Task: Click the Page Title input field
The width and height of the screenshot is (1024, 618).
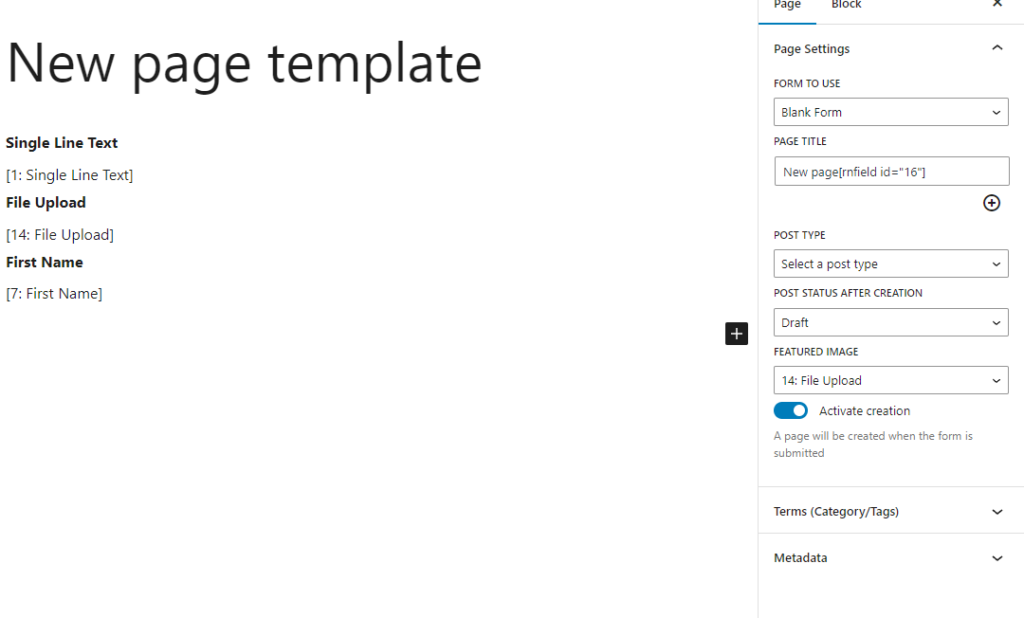Action: 890,172
